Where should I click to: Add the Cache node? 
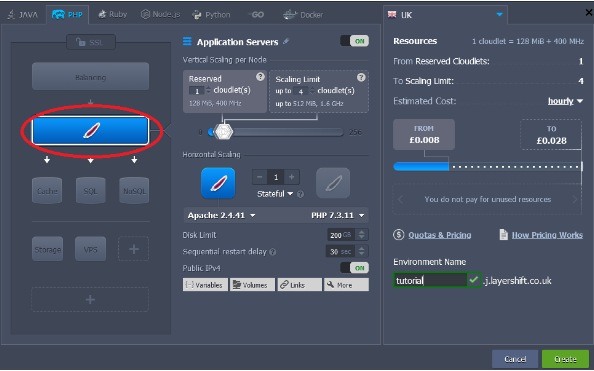tap(47, 191)
